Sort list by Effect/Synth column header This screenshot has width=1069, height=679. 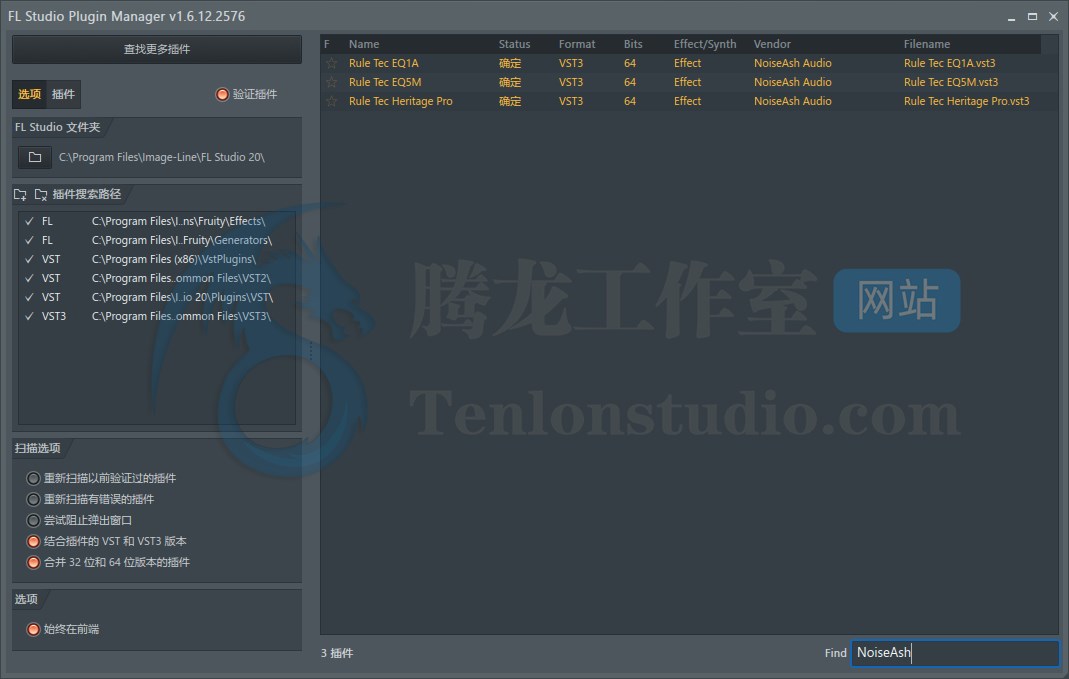point(705,44)
